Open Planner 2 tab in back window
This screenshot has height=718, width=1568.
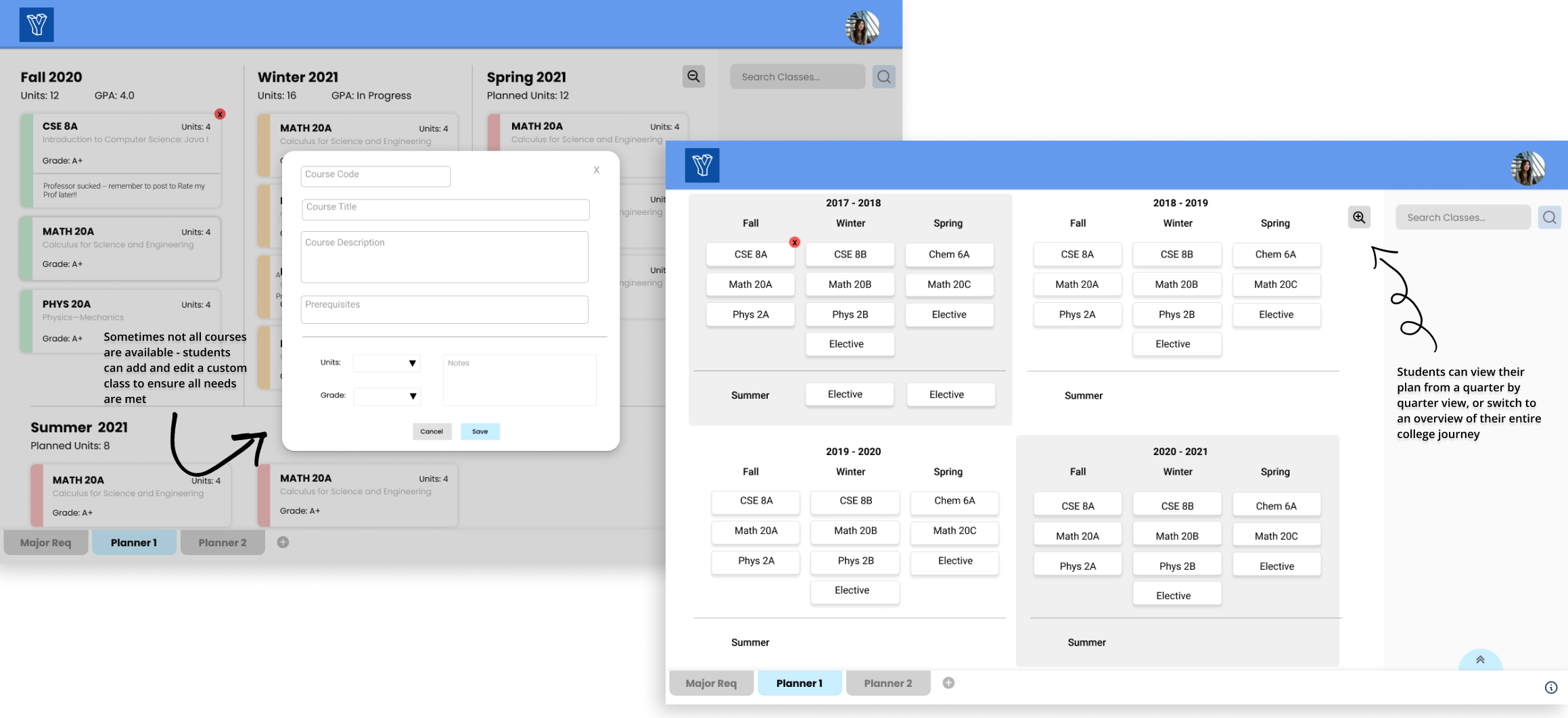coord(223,542)
